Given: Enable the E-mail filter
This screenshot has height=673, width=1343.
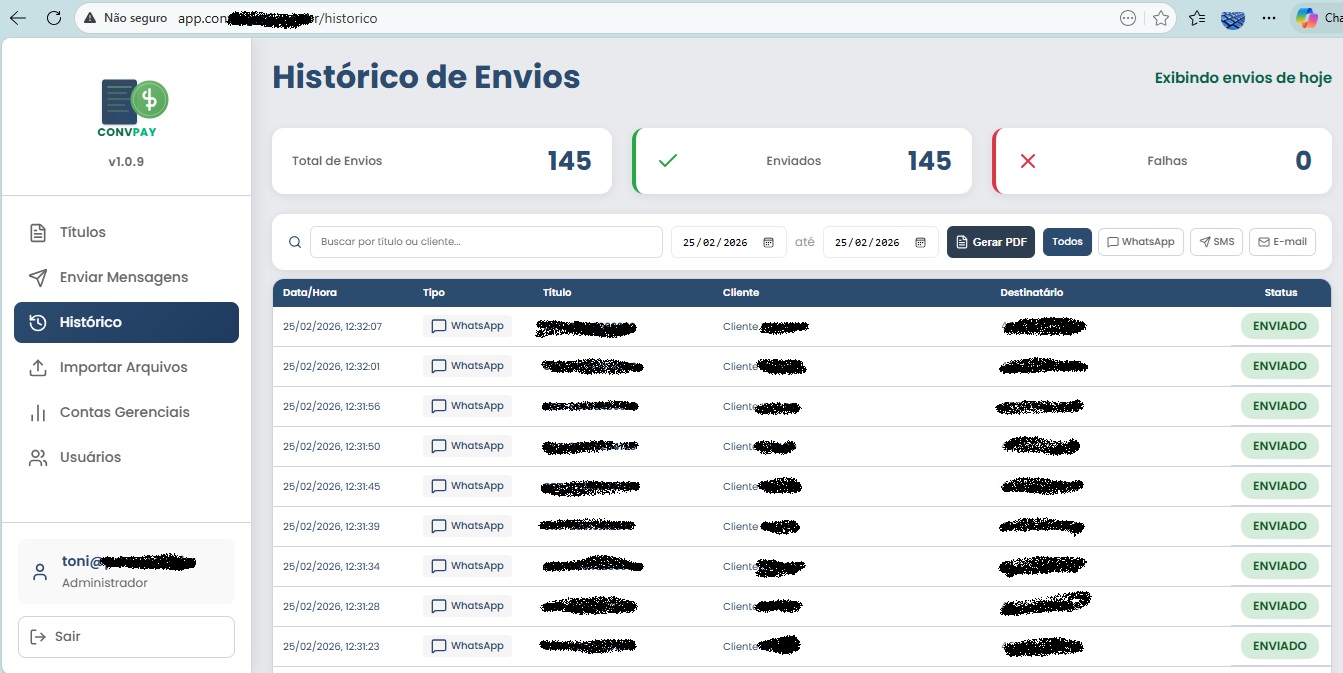Looking at the screenshot, I should click(1282, 241).
